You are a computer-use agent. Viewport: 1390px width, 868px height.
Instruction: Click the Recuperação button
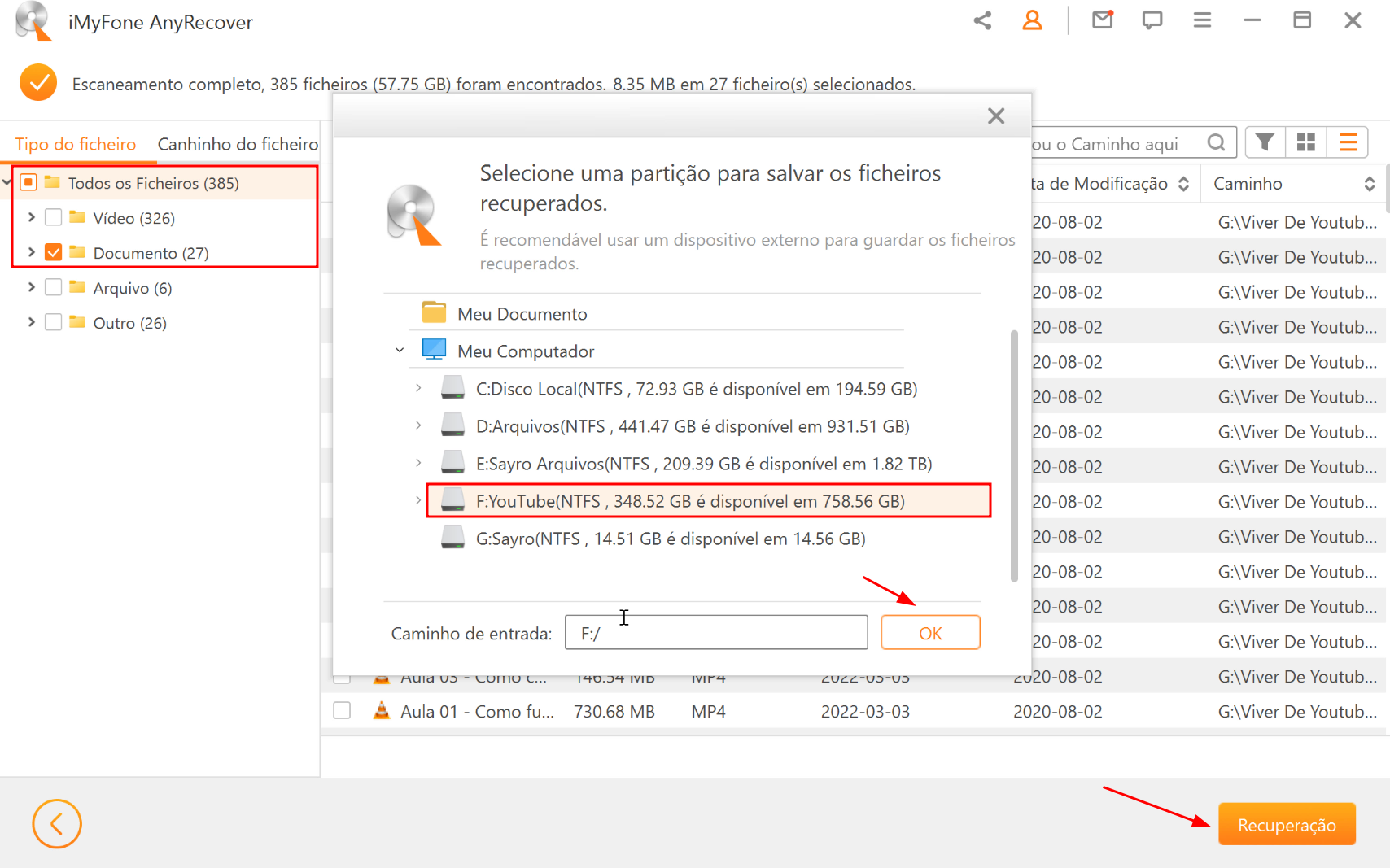tap(1287, 825)
